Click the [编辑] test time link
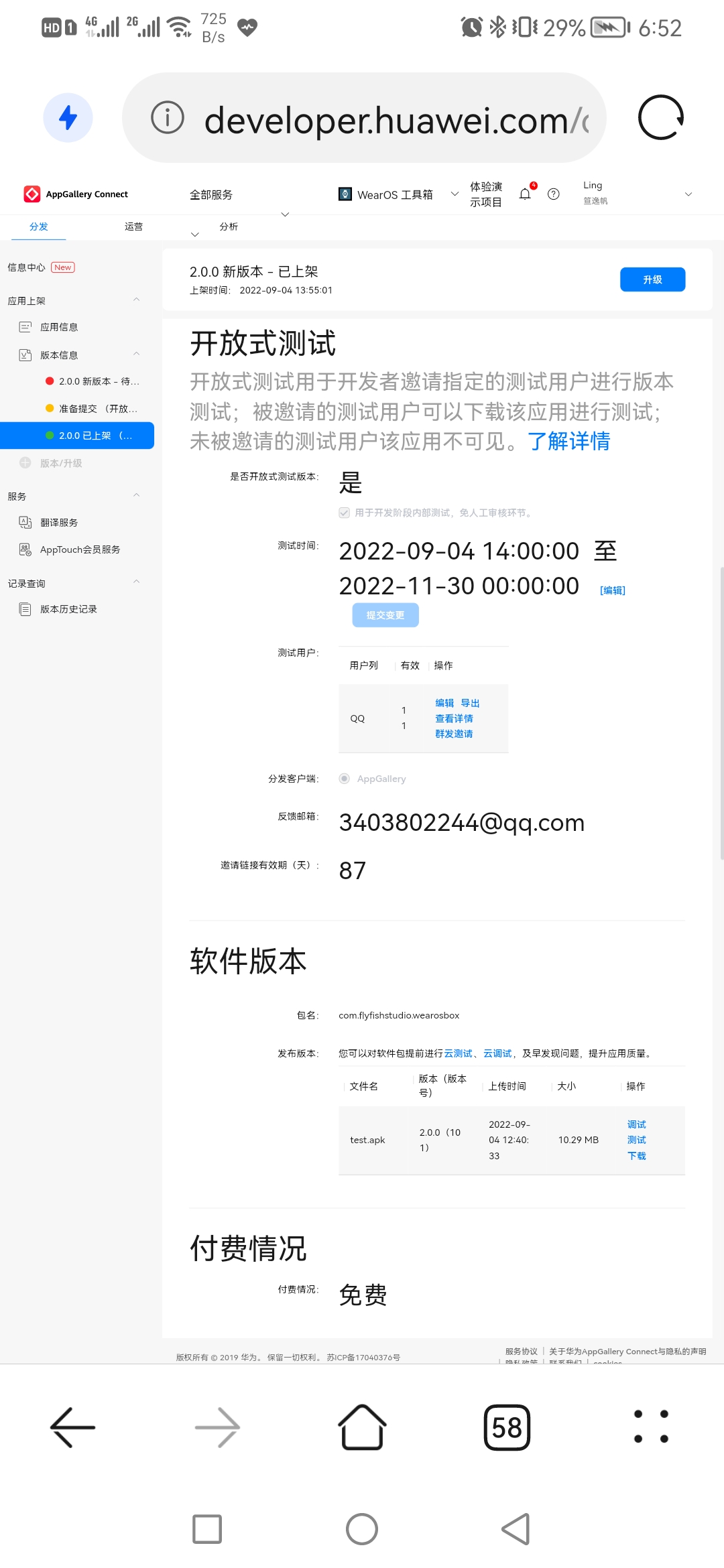Image resolution: width=724 pixels, height=1568 pixels. (613, 590)
